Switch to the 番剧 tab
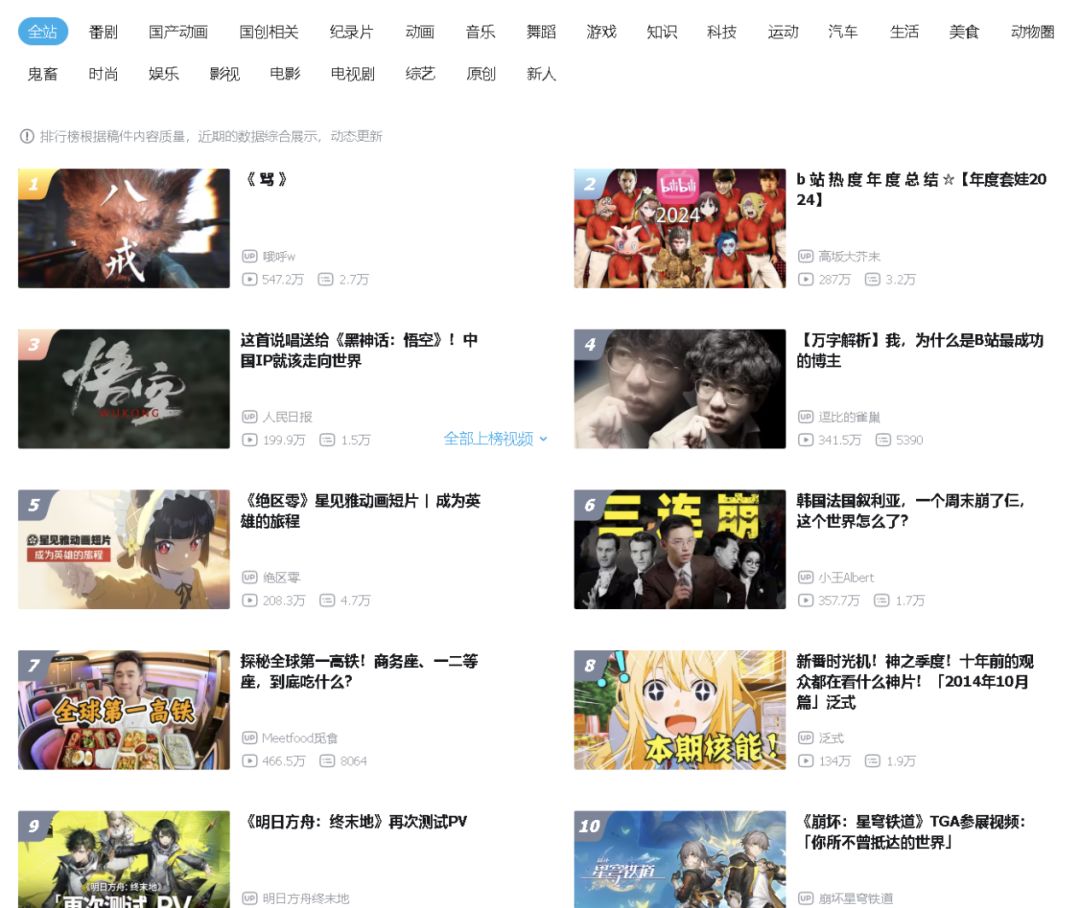This screenshot has width=1080, height=908. pos(103,32)
